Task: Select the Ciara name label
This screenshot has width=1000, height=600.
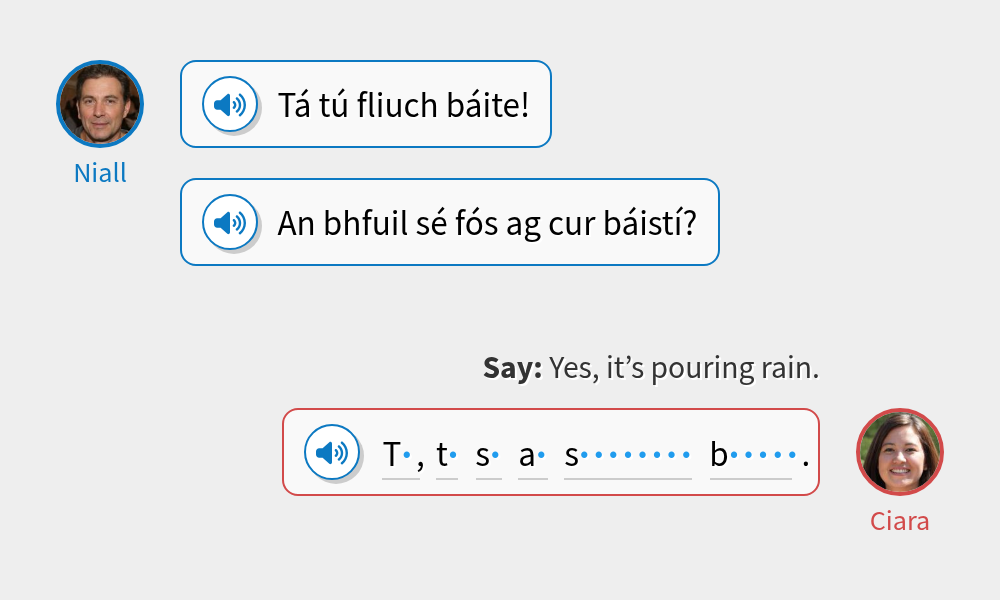Action: (x=900, y=521)
